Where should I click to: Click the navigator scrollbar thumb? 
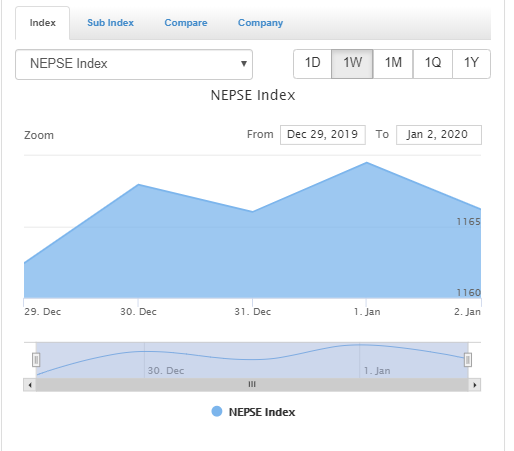tap(252, 385)
